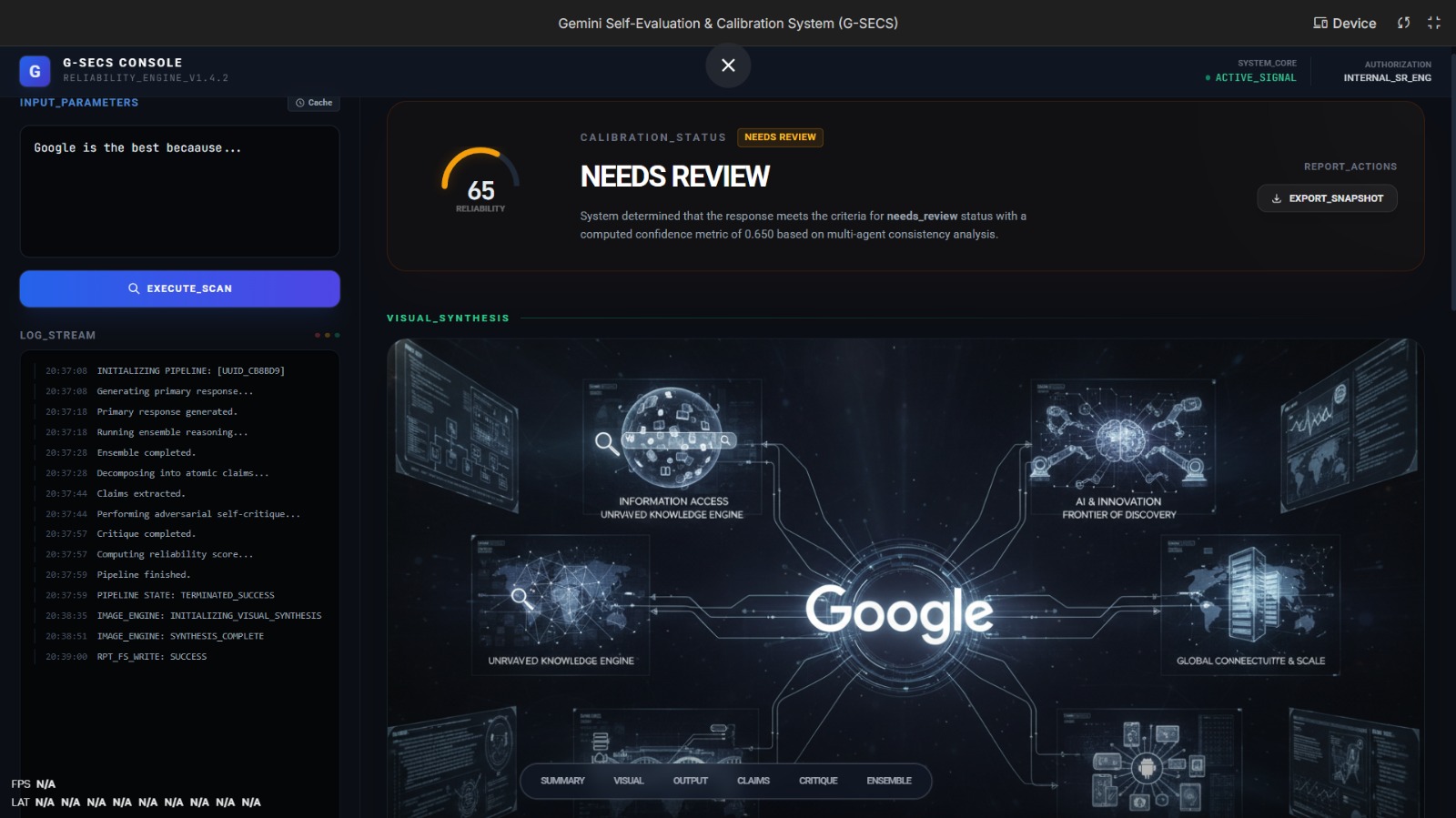This screenshot has width=1456, height=818.
Task: Click the 'INFORMATION ACCESS' globe graphic
Action: coord(672,439)
